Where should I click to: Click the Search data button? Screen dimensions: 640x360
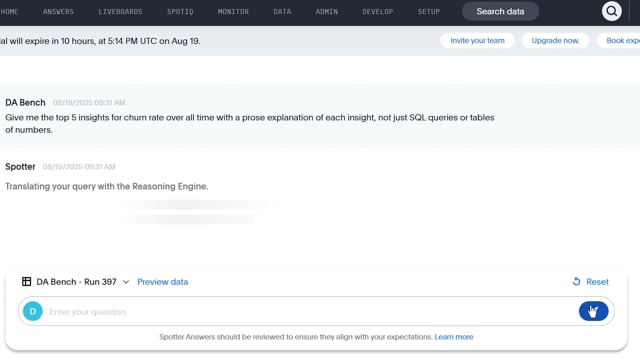click(x=500, y=11)
